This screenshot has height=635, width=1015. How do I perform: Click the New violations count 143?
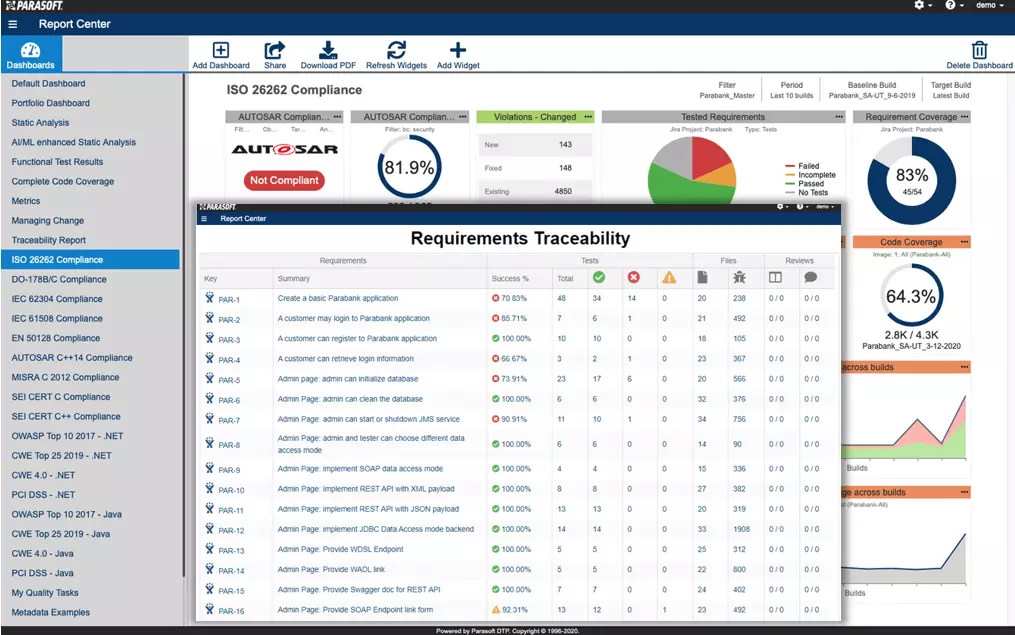(x=565, y=145)
